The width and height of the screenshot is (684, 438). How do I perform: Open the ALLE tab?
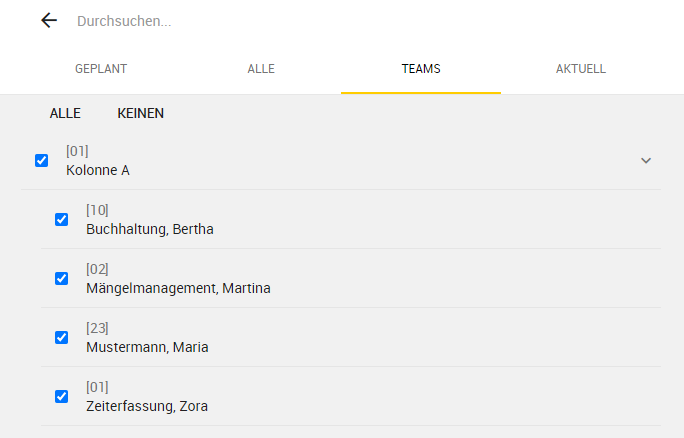tap(261, 69)
